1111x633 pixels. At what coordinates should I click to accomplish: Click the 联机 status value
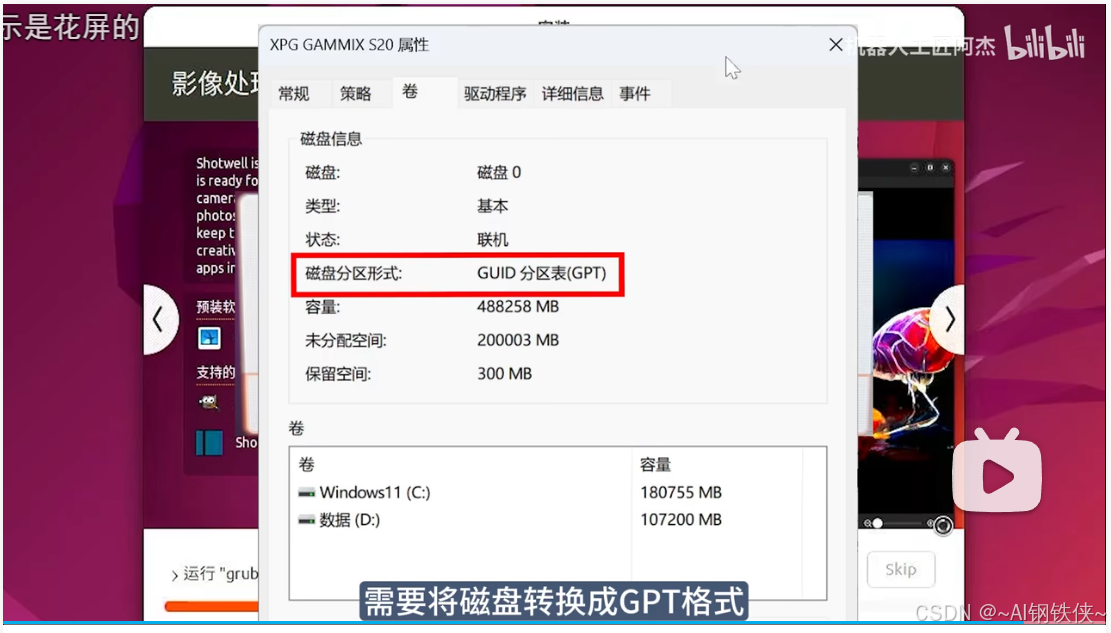pyautogui.click(x=492, y=240)
